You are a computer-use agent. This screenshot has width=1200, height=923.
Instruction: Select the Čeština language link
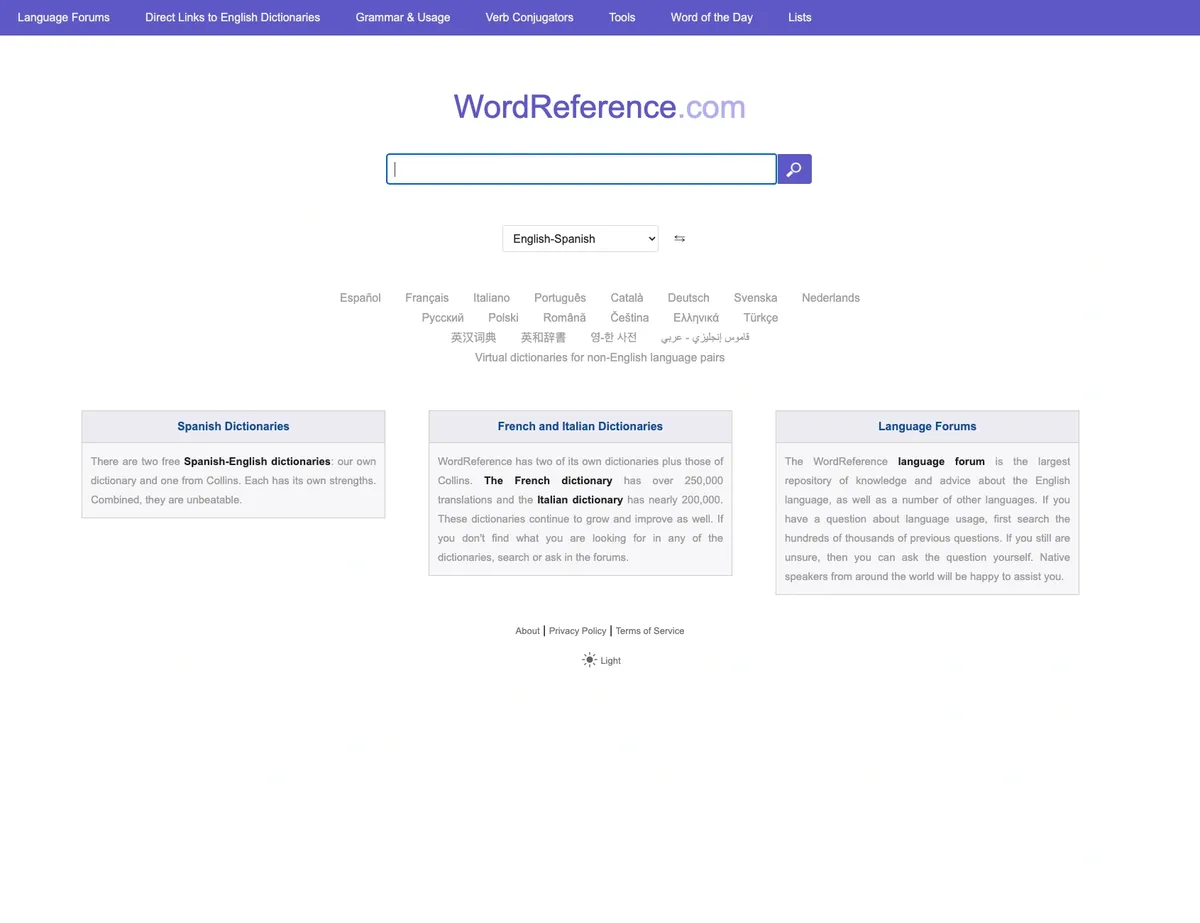[630, 318]
